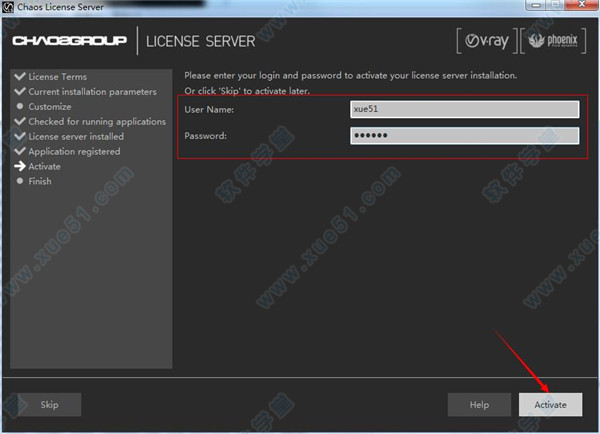This screenshot has width=600, height=434.
Task: Minimize the Chaos License Server window
Action: (x=536, y=5)
